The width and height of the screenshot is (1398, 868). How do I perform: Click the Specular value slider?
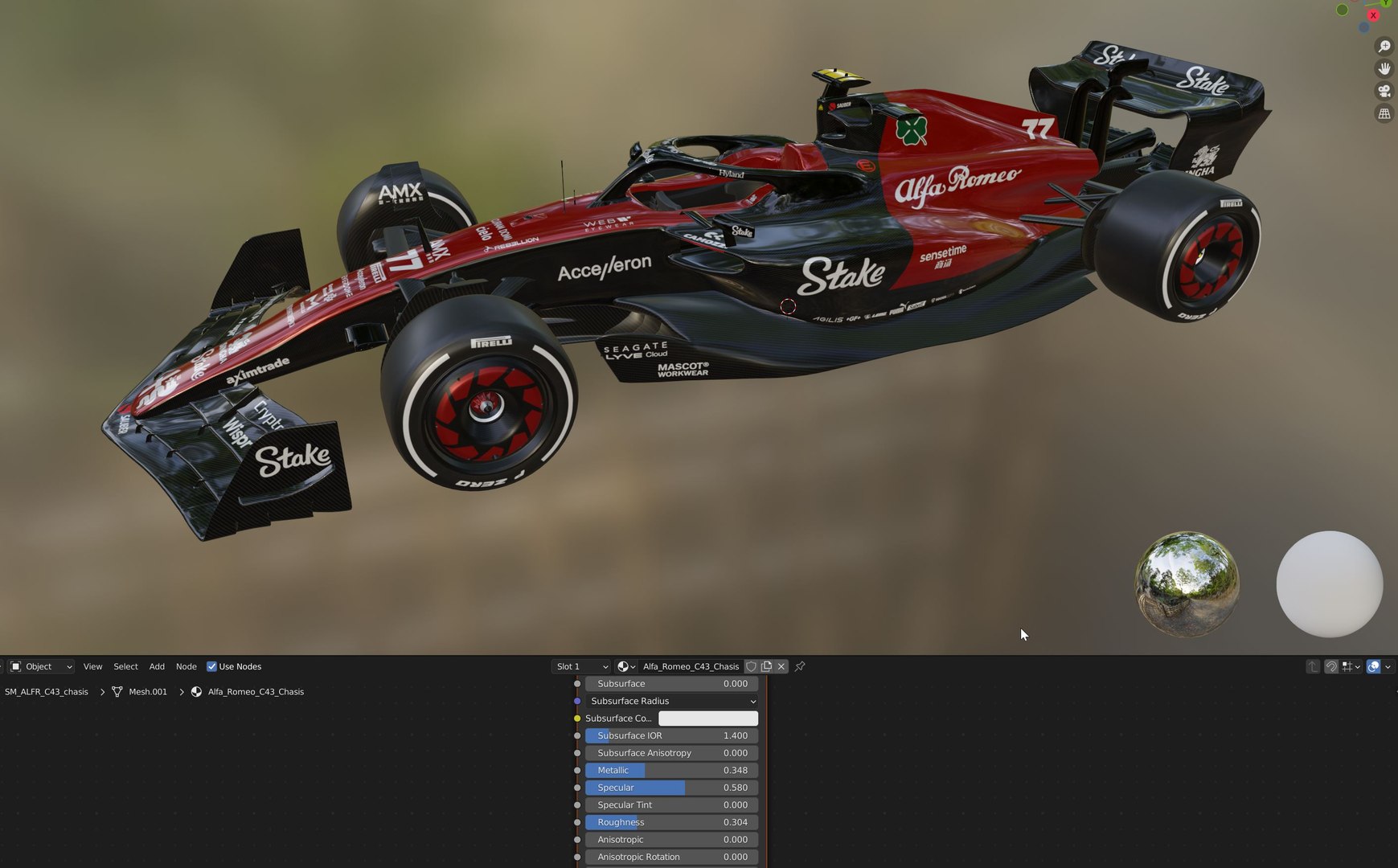(x=671, y=788)
